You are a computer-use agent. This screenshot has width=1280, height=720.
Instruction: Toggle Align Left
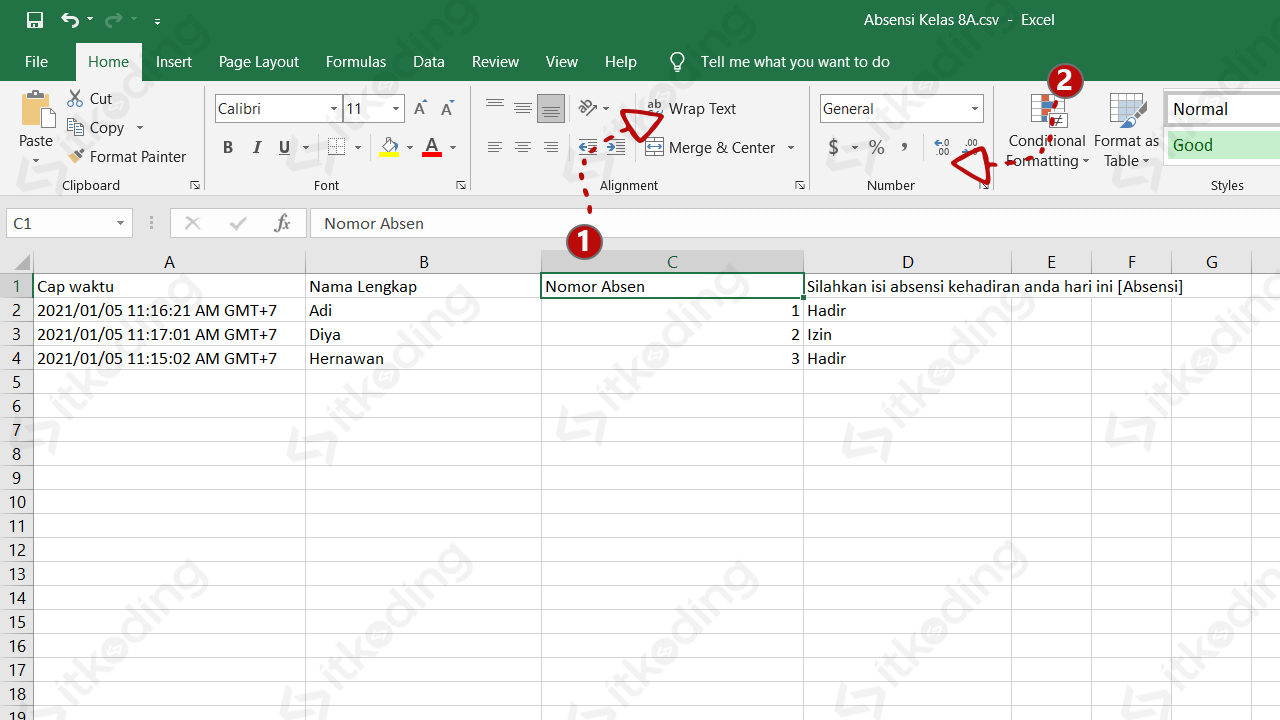tap(495, 148)
